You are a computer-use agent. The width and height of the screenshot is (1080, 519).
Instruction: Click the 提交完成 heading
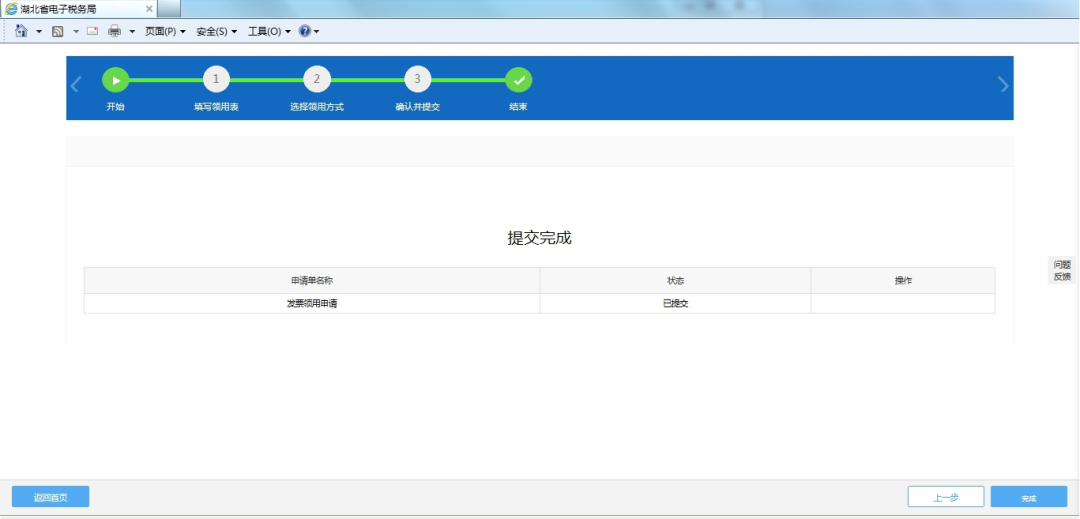coord(539,238)
